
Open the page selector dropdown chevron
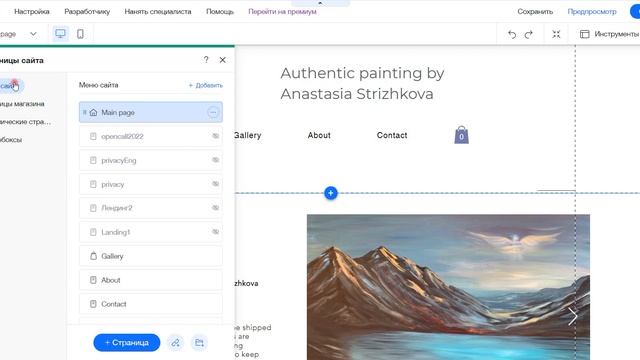click(x=33, y=34)
